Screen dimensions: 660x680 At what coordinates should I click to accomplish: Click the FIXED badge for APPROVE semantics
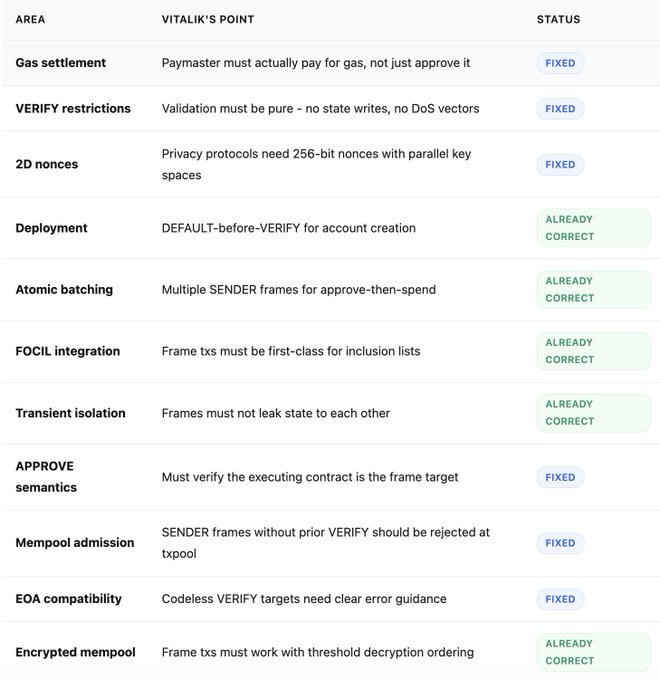pyautogui.click(x=560, y=477)
